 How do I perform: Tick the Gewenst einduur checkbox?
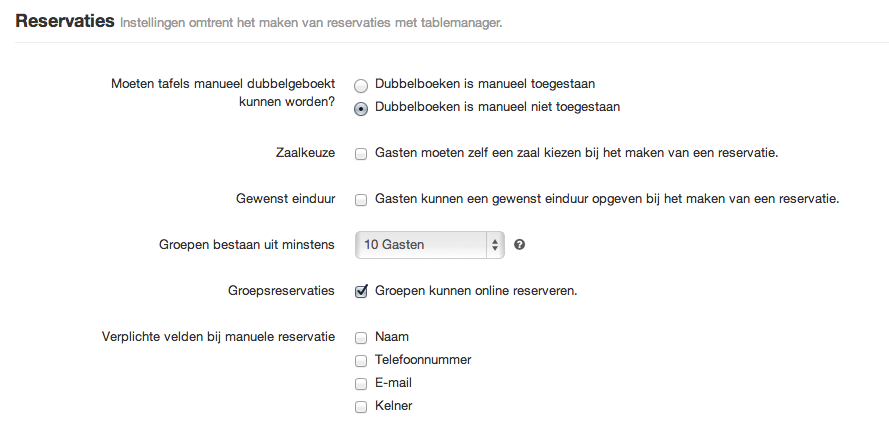(361, 200)
